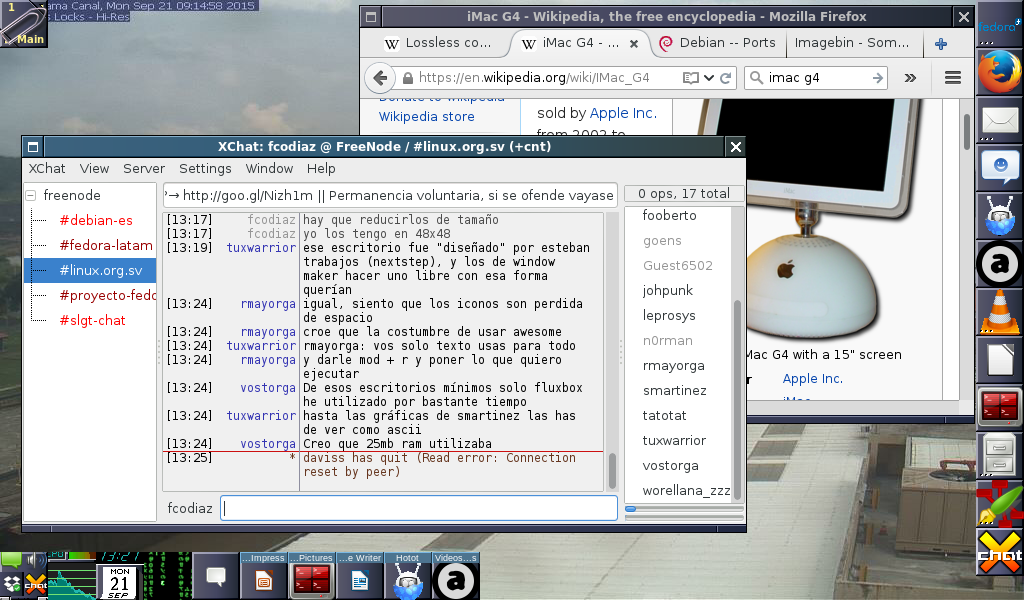Follow the Apple Inc. link after 'sold by'
The width and height of the screenshot is (1024, 600).
pos(623,113)
